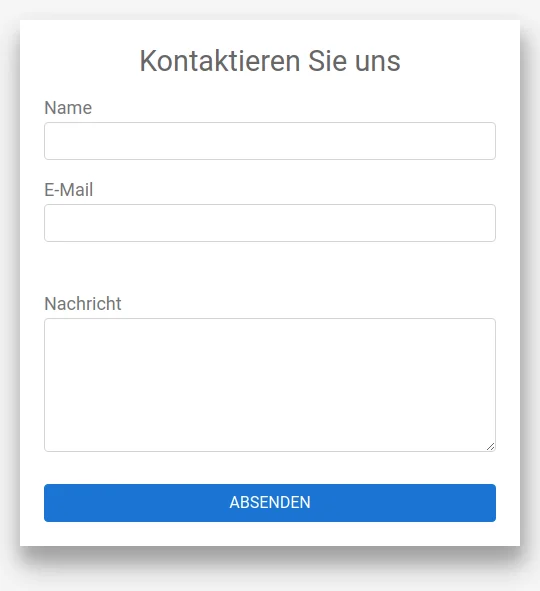This screenshot has height=591, width=540.
Task: Click the "Nachricht" field label
Action: click(x=83, y=304)
